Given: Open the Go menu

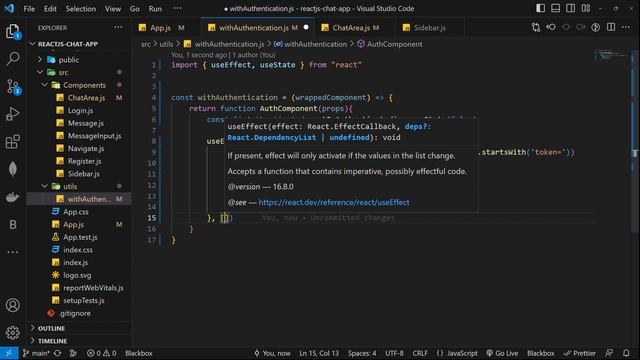Looking at the screenshot, I should point(134,9).
